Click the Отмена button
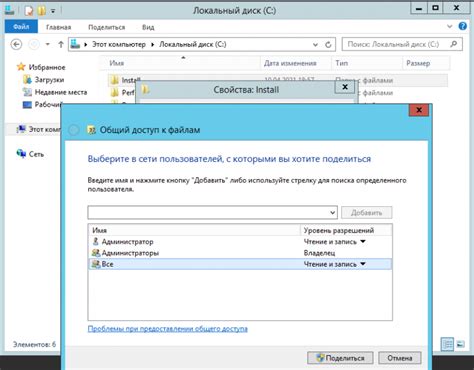 pyautogui.click(x=400, y=358)
